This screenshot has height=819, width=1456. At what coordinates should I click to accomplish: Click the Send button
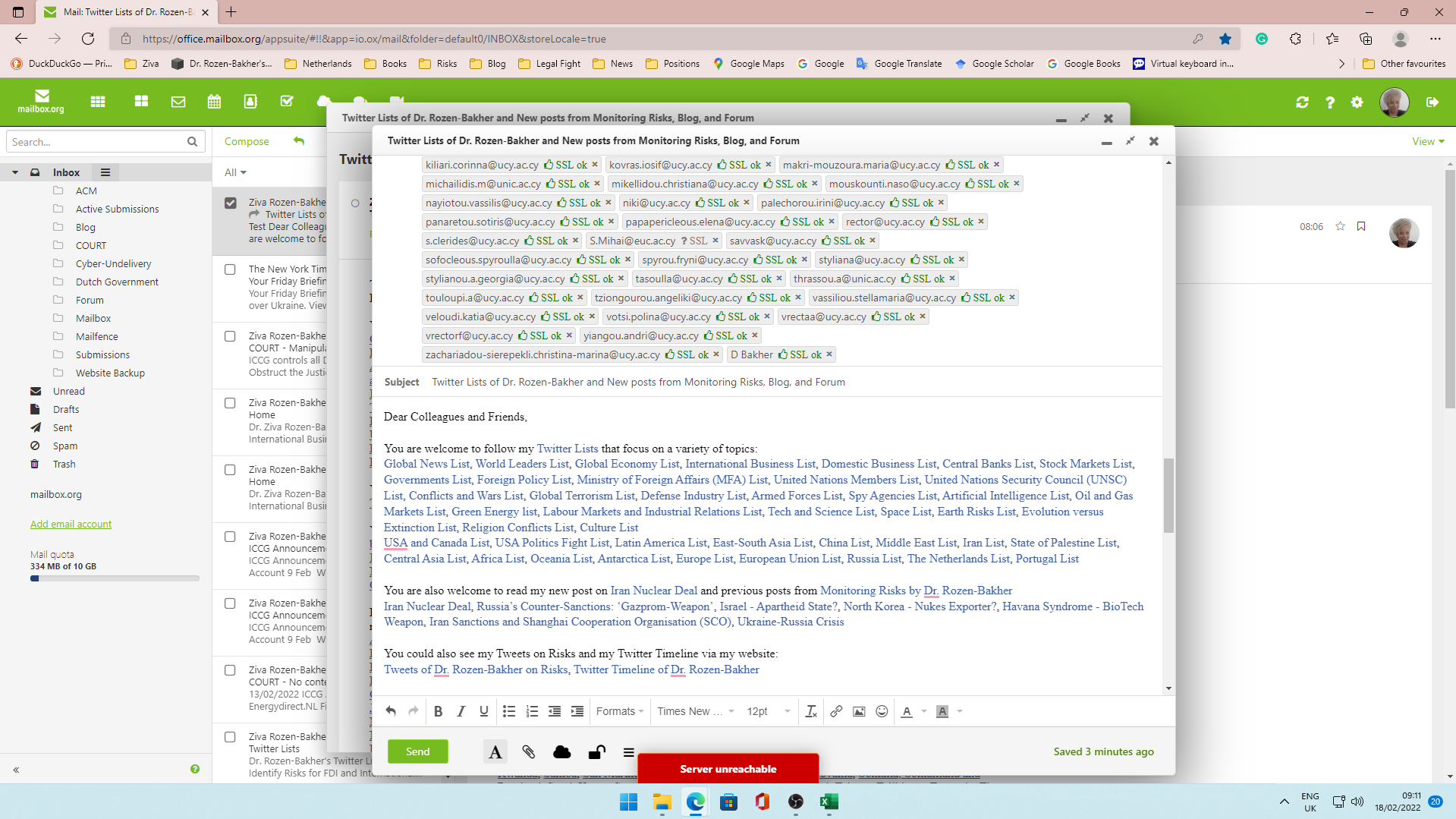418,751
